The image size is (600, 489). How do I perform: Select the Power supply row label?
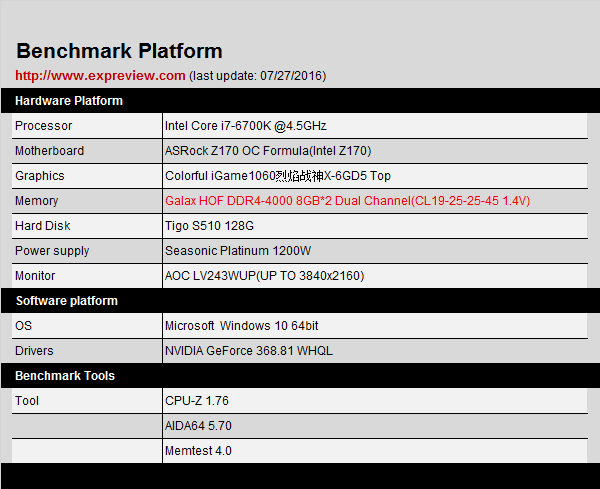pos(52,251)
